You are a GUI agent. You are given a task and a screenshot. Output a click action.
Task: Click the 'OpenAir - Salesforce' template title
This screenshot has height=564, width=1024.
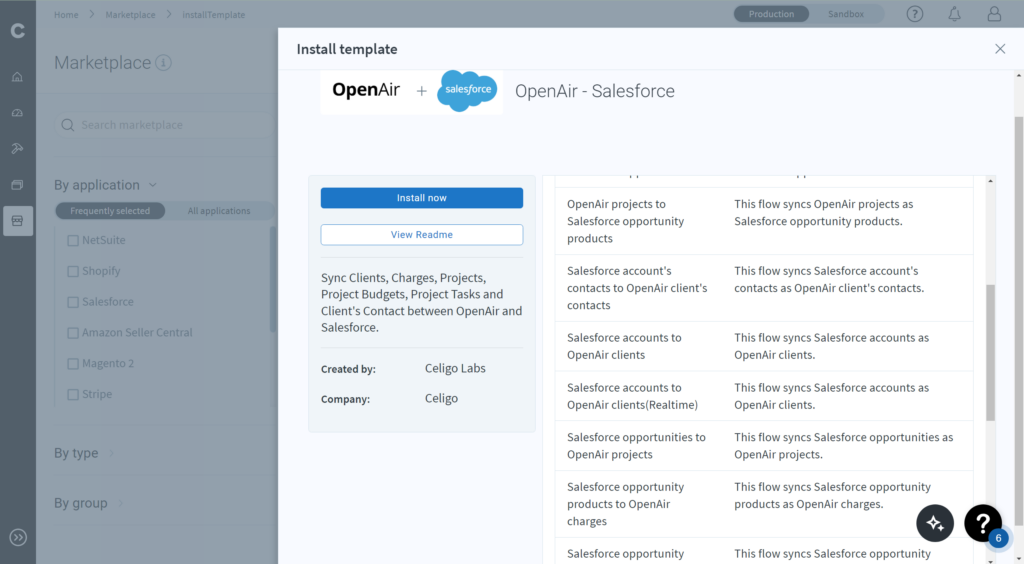595,91
